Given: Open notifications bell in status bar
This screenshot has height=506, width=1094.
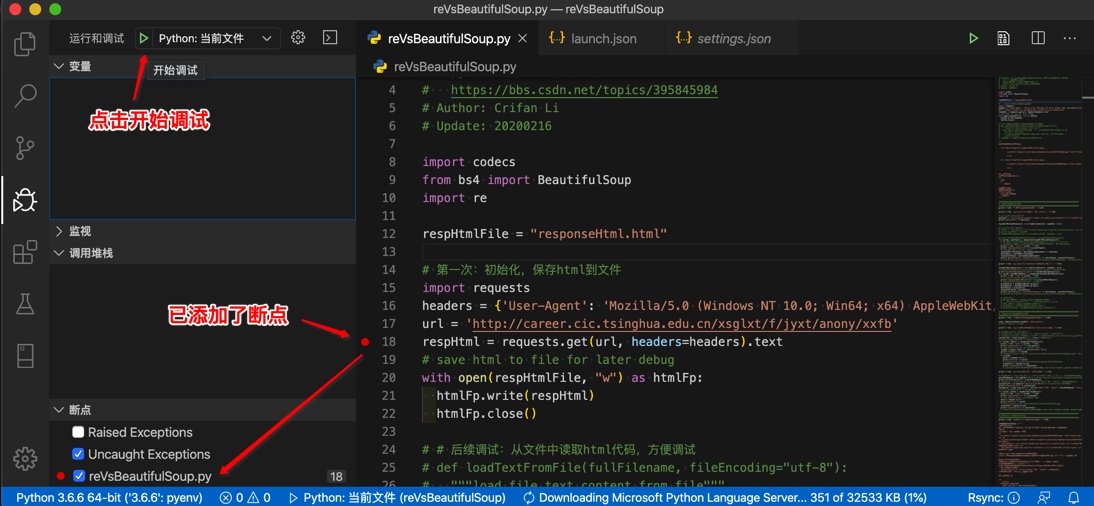Looking at the screenshot, I should coord(1072,498).
